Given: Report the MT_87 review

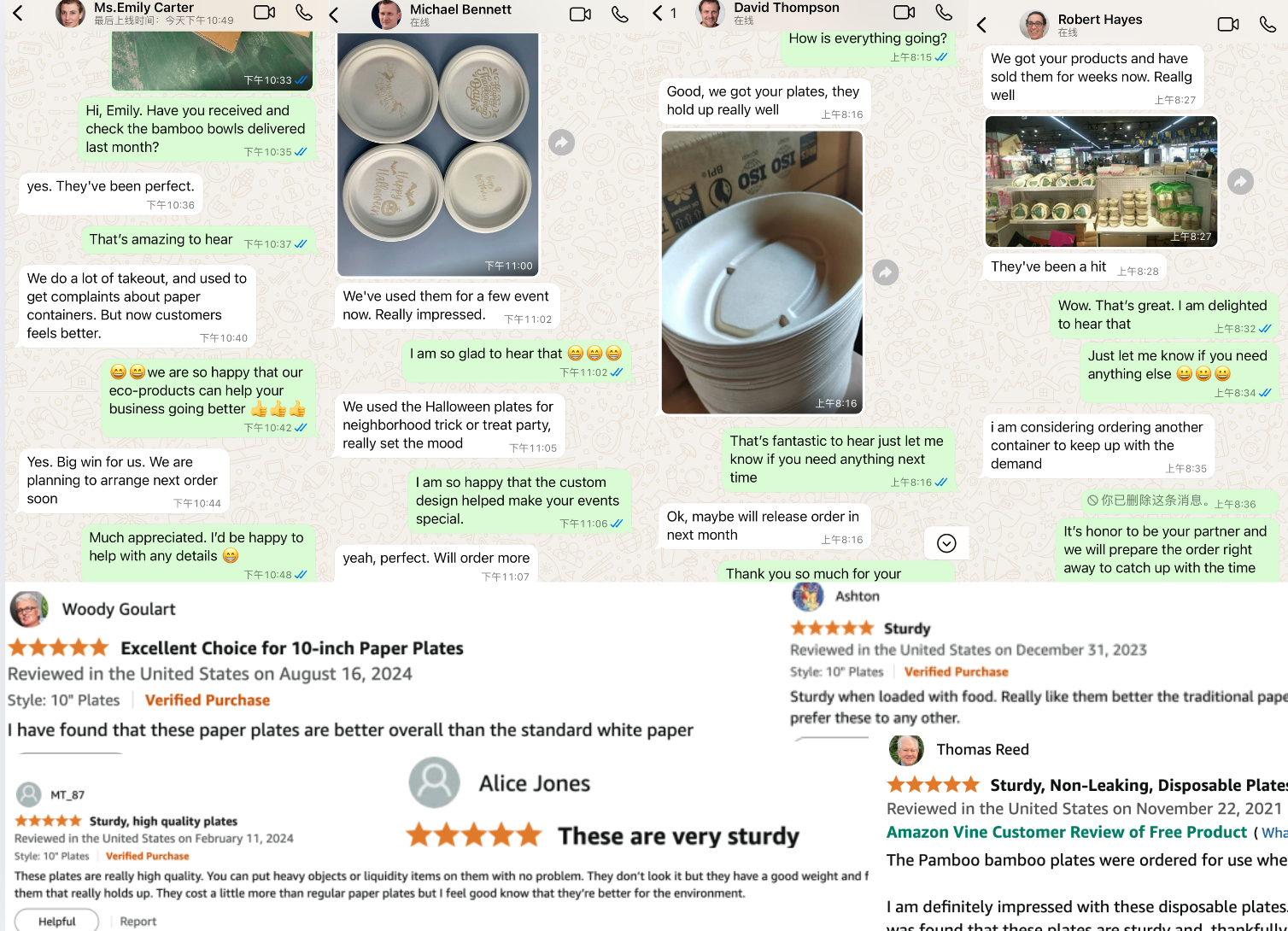Looking at the screenshot, I should click(138, 921).
